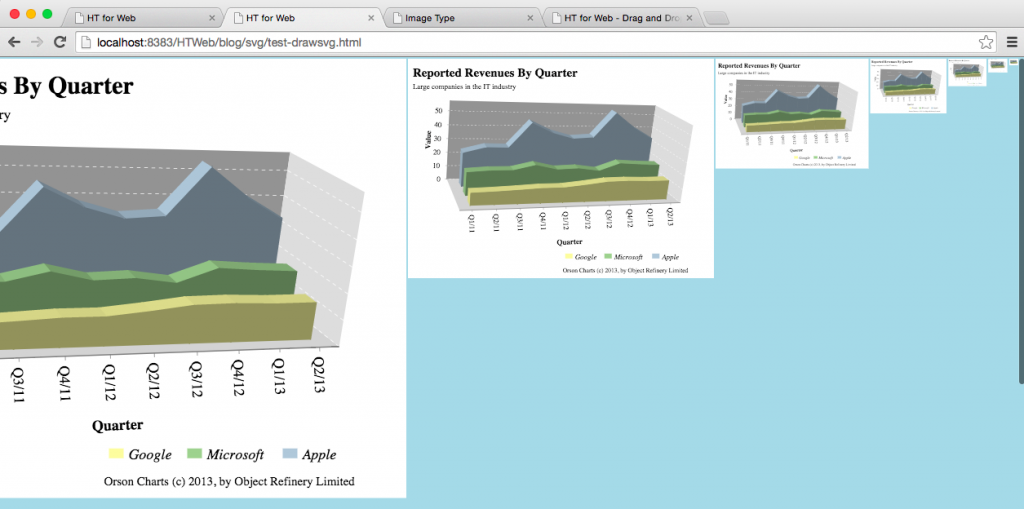Click the browser back arrow

tap(14, 42)
